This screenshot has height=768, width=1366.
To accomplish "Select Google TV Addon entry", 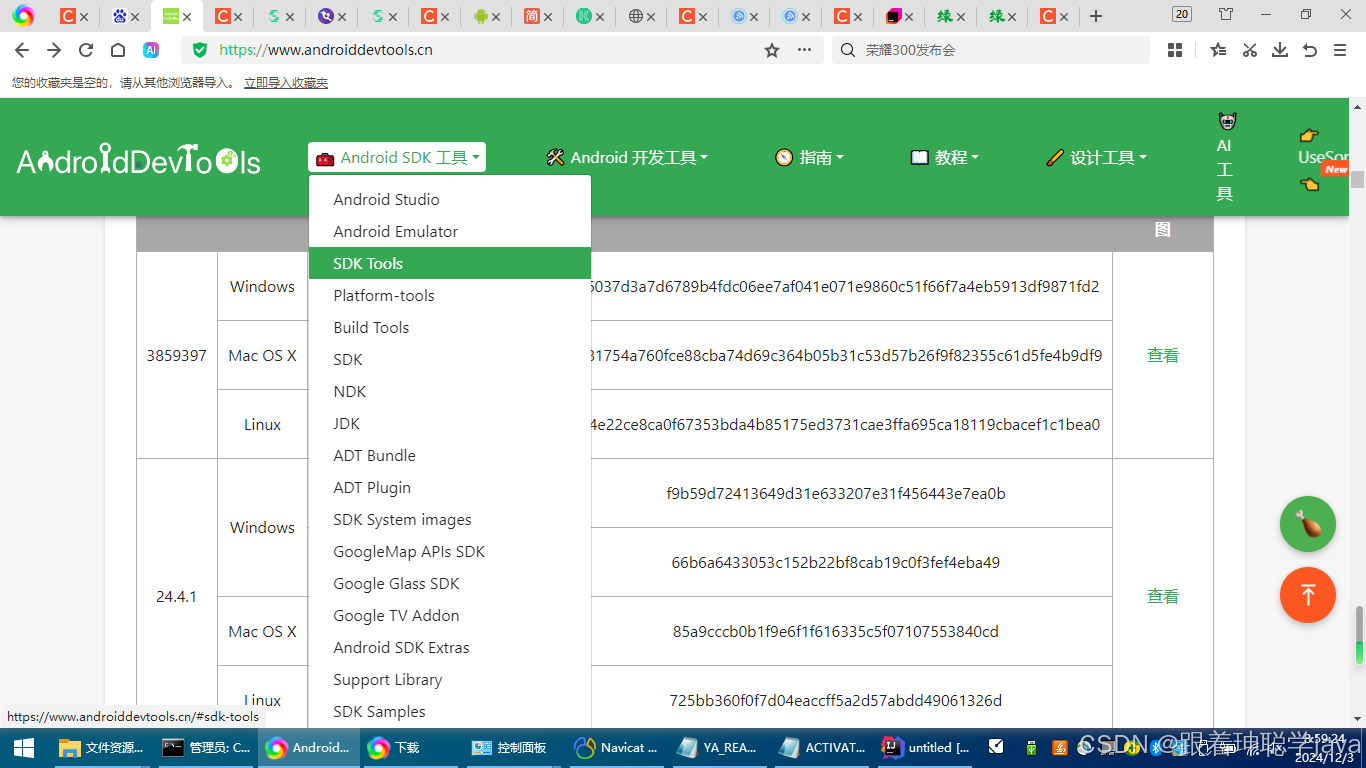I will click(x=450, y=615).
